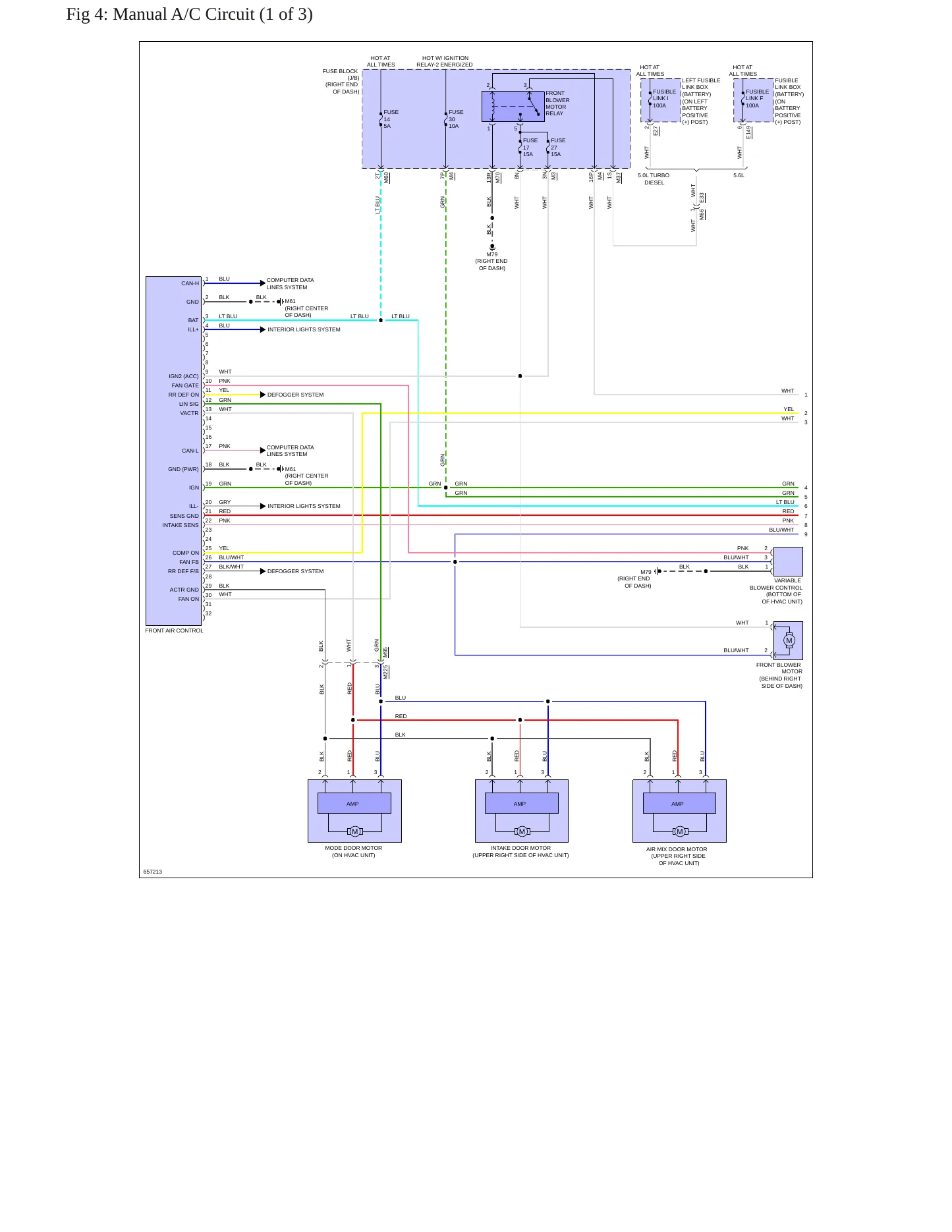This screenshot has height=1232, width=952.
Task: Select the front blower motor relay symbol
Action: pos(513,107)
